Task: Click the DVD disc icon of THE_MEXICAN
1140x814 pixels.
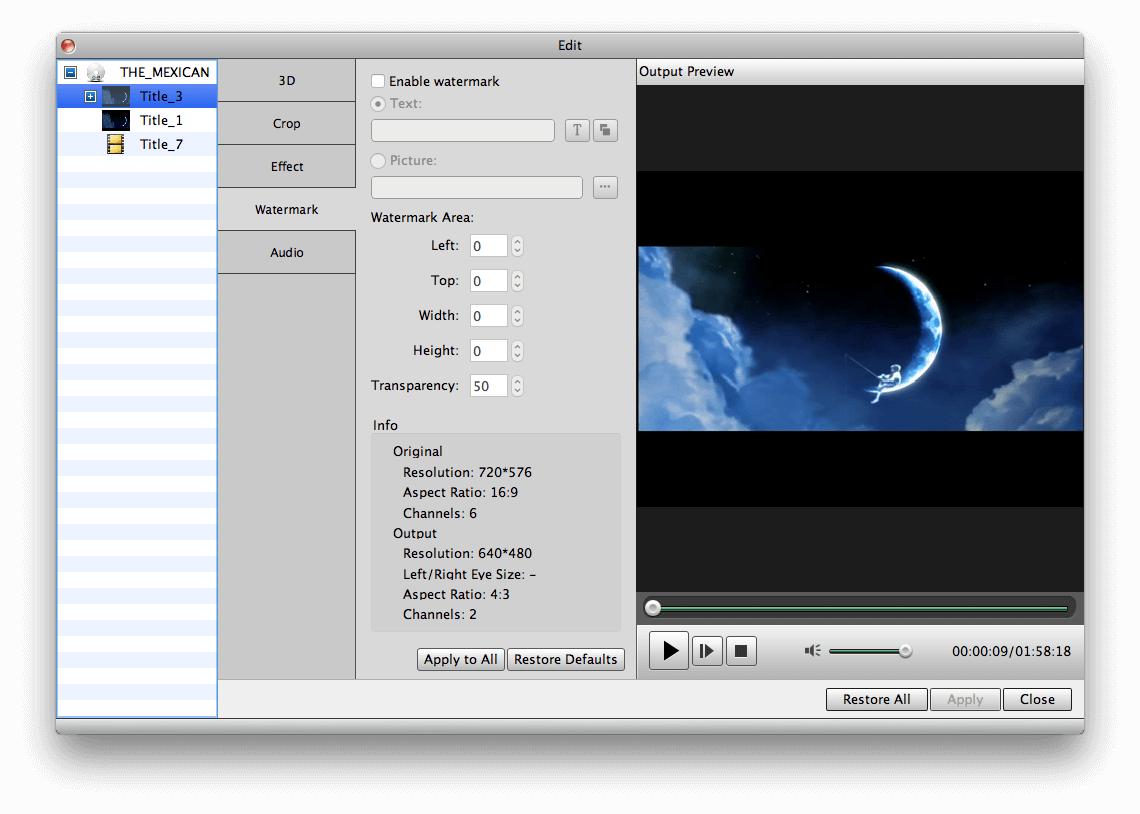Action: pos(96,73)
